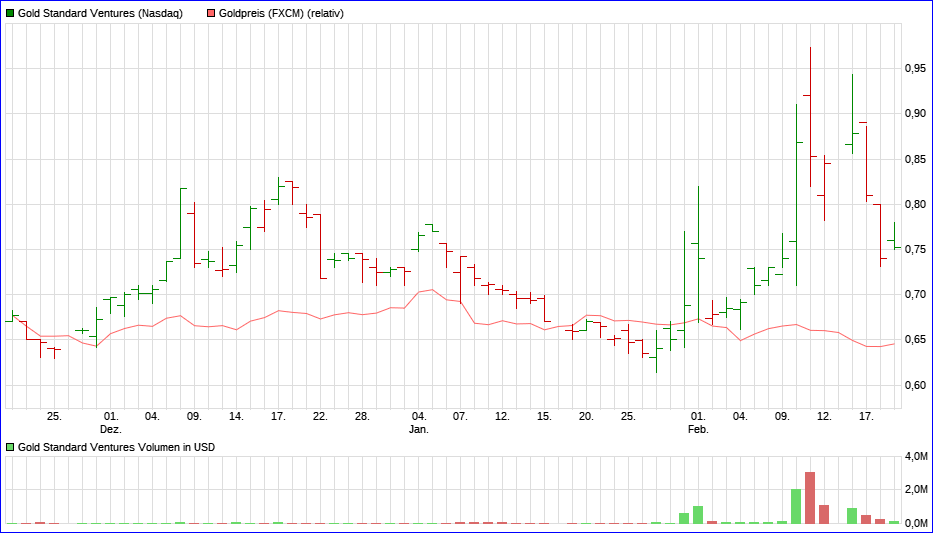Viewport: 933px width, 533px height.
Task: Select the Dez. month marker on the time axis
Action: pos(110,429)
